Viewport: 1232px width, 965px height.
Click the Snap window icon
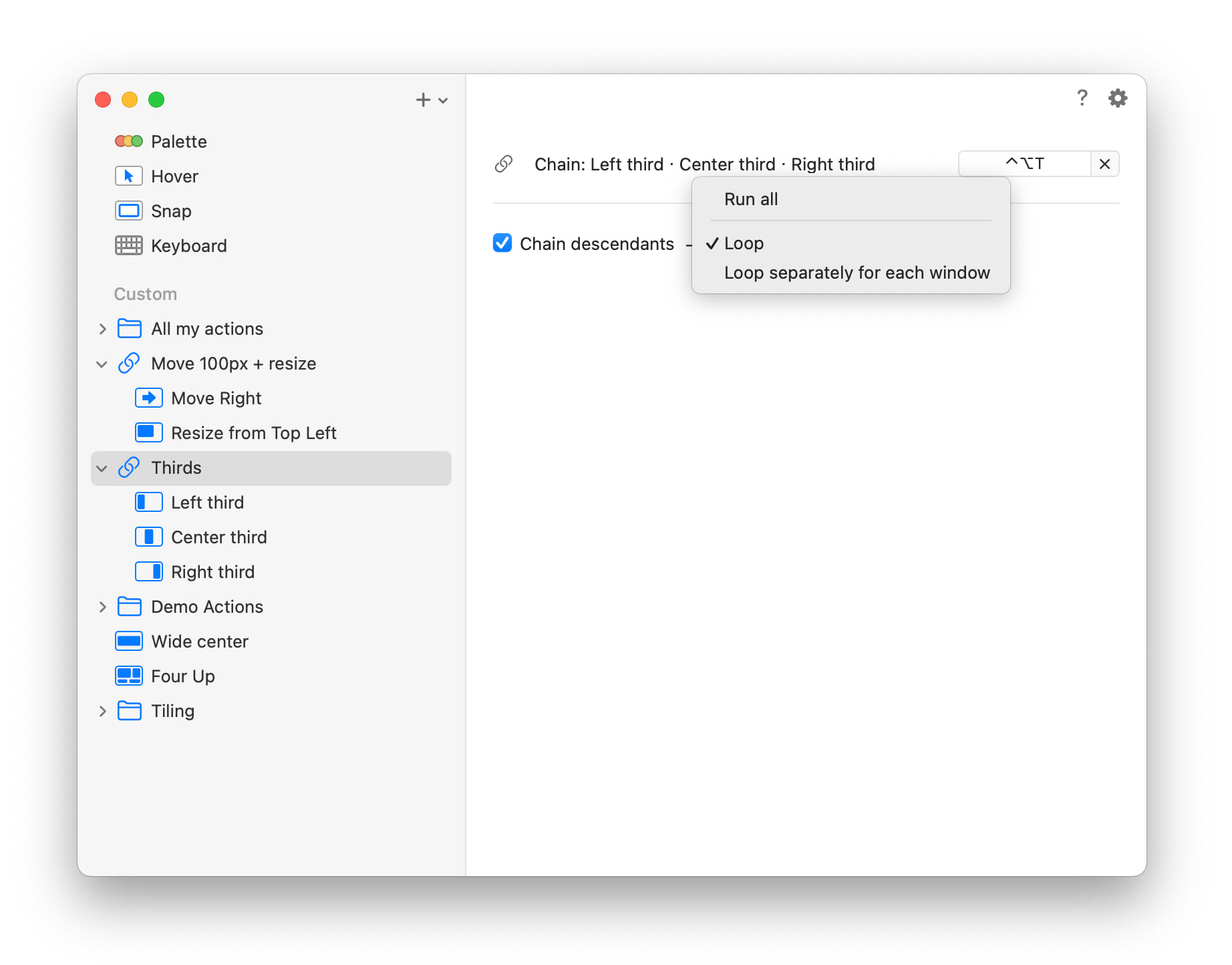click(128, 211)
